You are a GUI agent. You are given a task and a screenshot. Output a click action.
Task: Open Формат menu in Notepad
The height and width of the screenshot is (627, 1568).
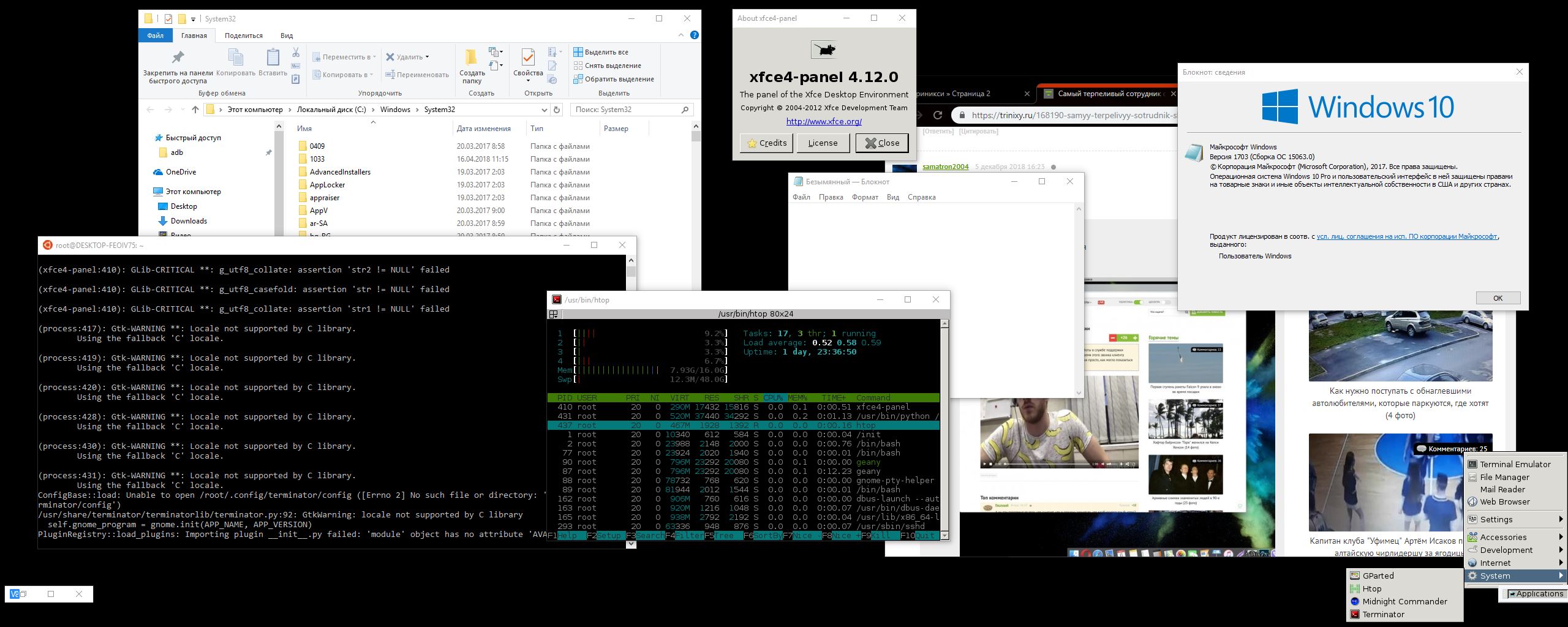coord(865,197)
